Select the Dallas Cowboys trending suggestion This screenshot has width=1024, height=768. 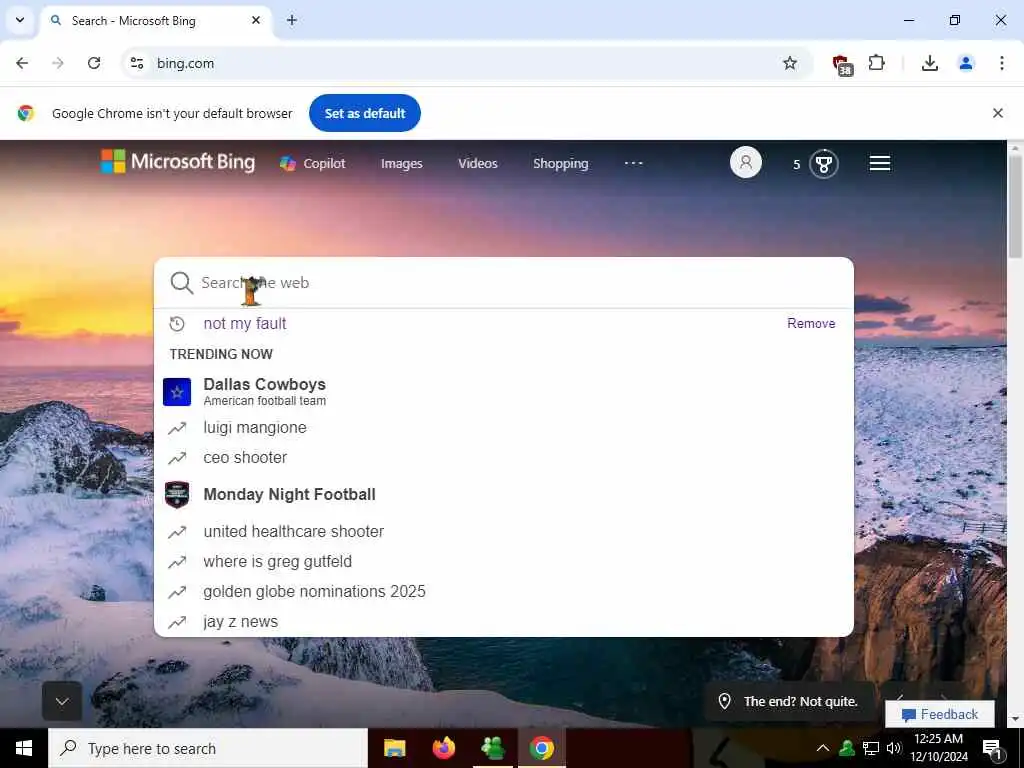point(504,392)
